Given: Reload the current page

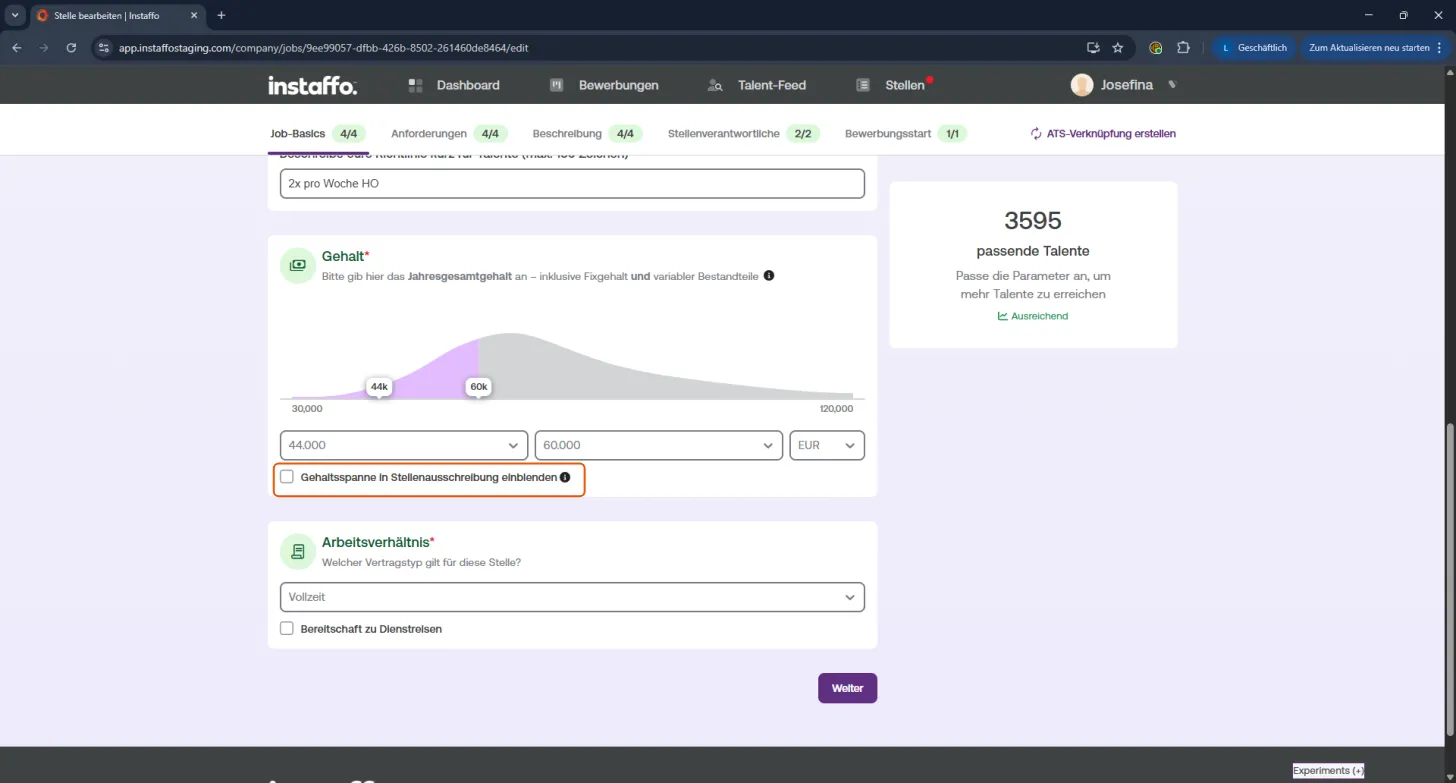Looking at the screenshot, I should [71, 47].
